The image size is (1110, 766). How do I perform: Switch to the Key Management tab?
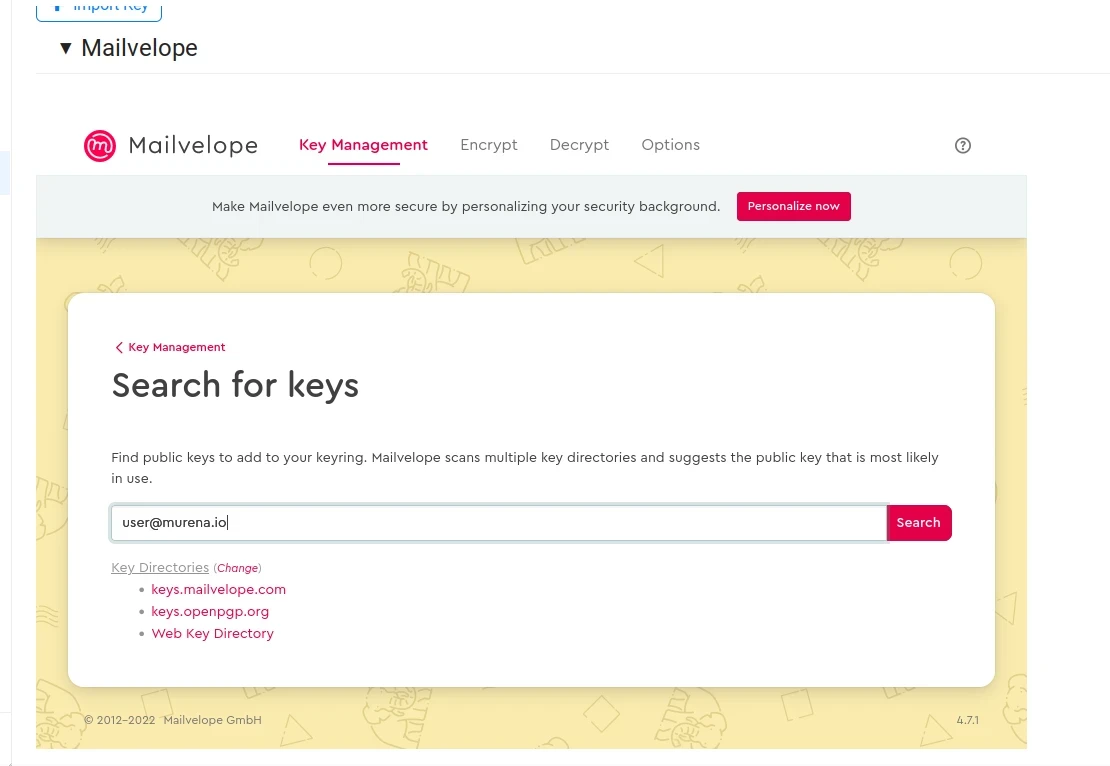coord(363,145)
